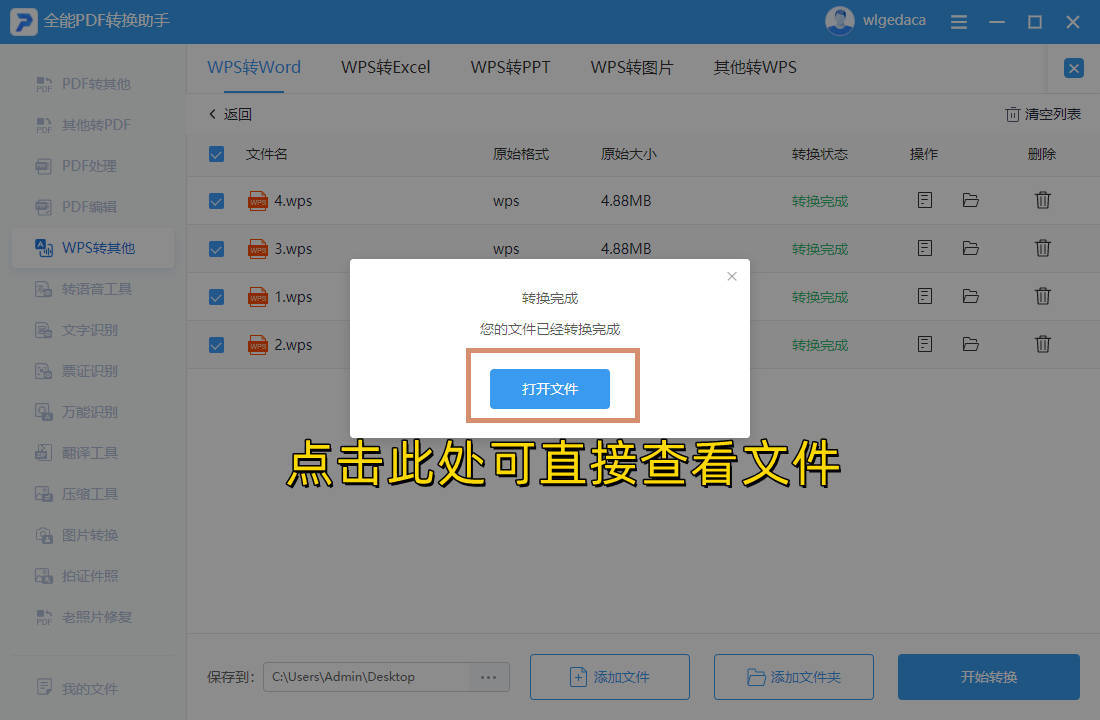Open the 票证识别 sidebar item
The image size is (1100, 720).
[x=76, y=371]
